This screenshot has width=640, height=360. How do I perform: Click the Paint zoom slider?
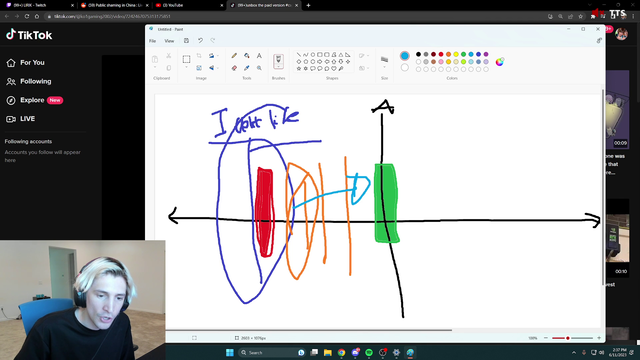pyautogui.click(x=572, y=338)
